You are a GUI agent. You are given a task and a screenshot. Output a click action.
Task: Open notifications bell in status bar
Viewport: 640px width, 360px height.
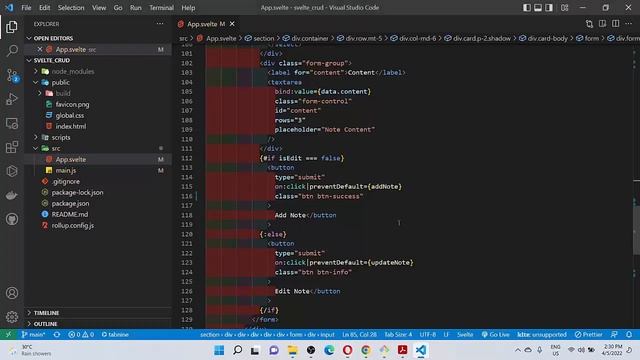click(x=629, y=334)
